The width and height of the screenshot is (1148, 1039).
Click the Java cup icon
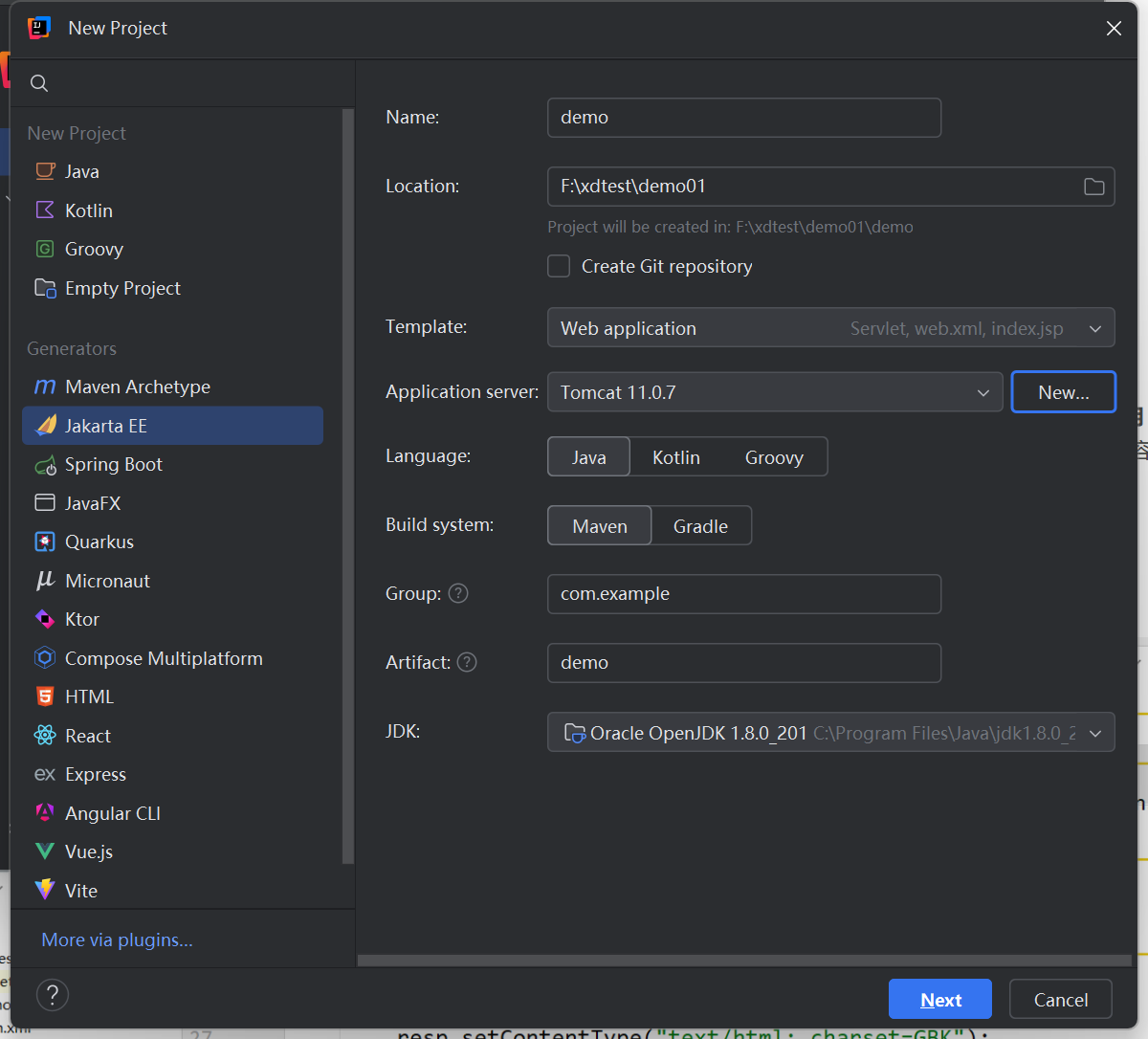tap(45, 171)
